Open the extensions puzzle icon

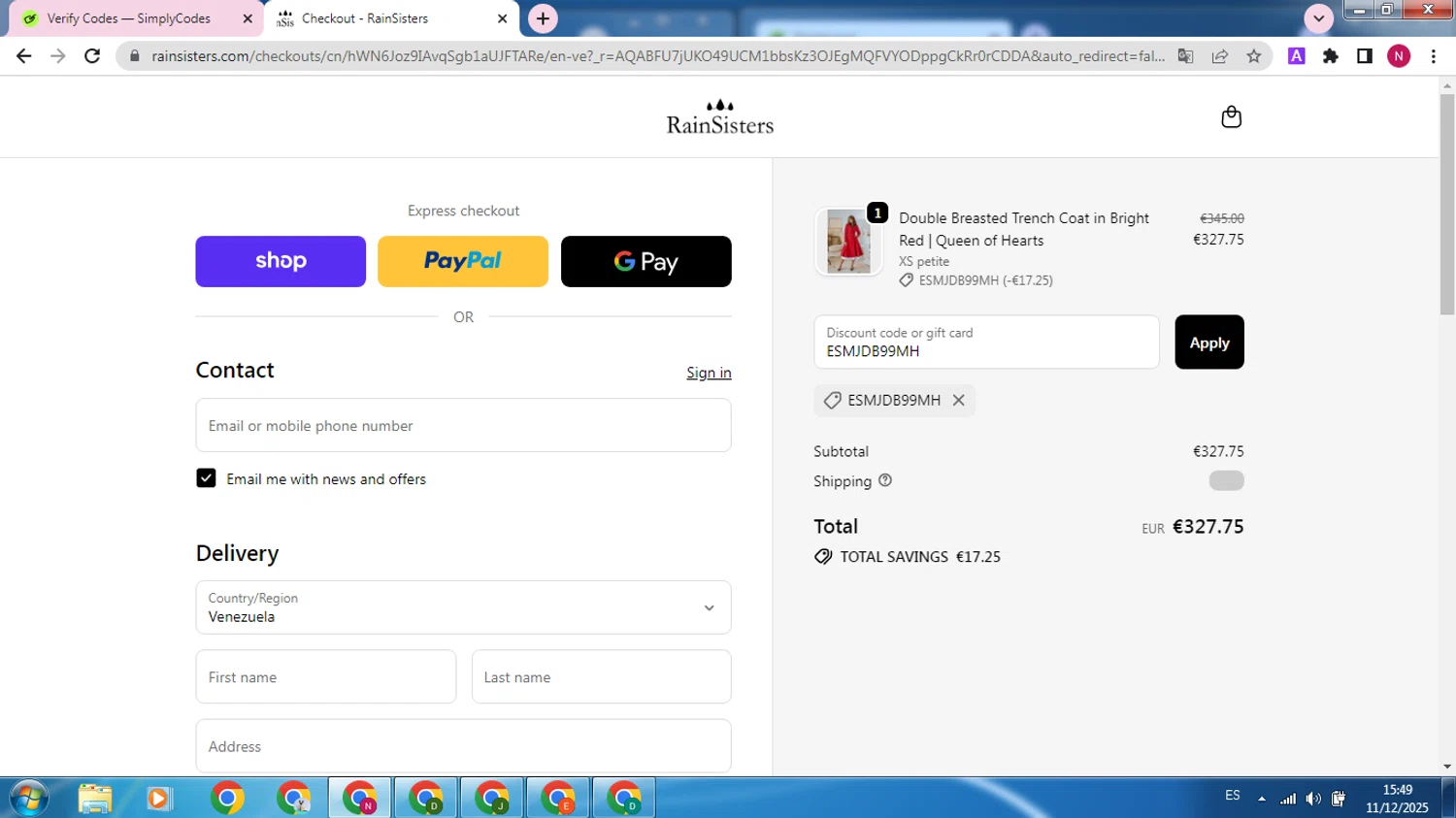tap(1330, 56)
